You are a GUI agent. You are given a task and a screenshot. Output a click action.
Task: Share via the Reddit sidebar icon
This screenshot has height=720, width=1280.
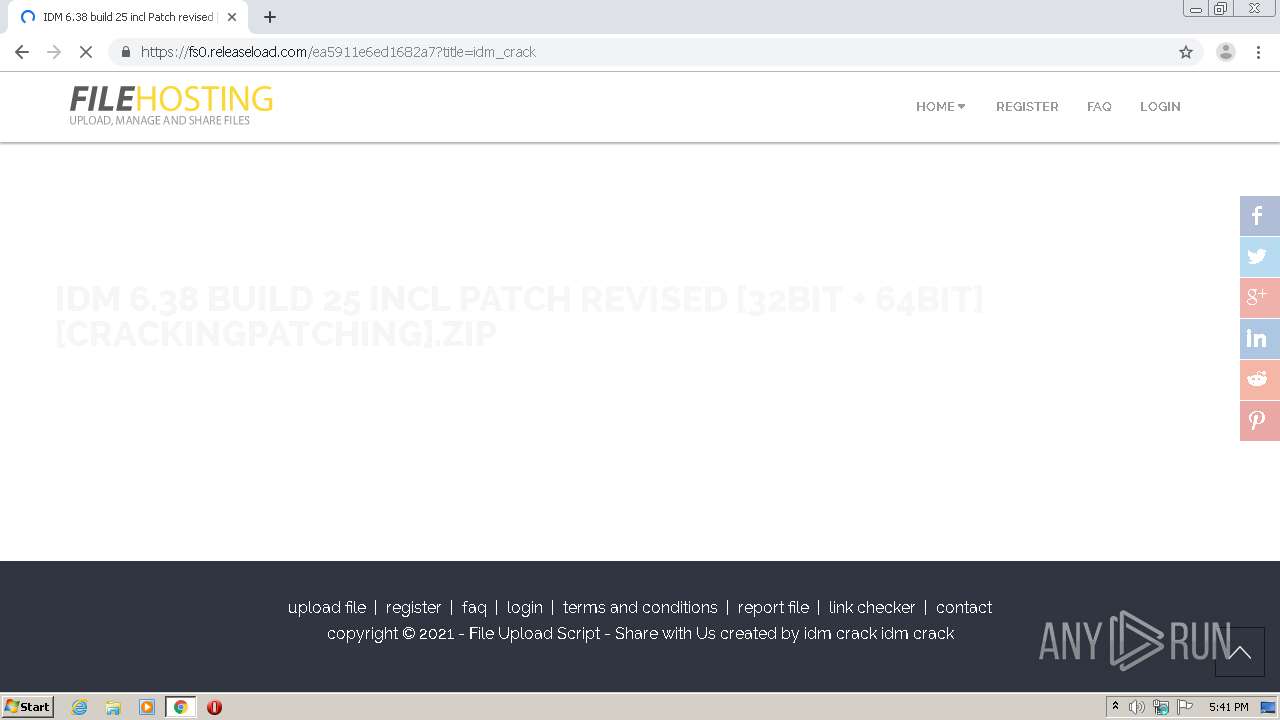(x=1260, y=380)
